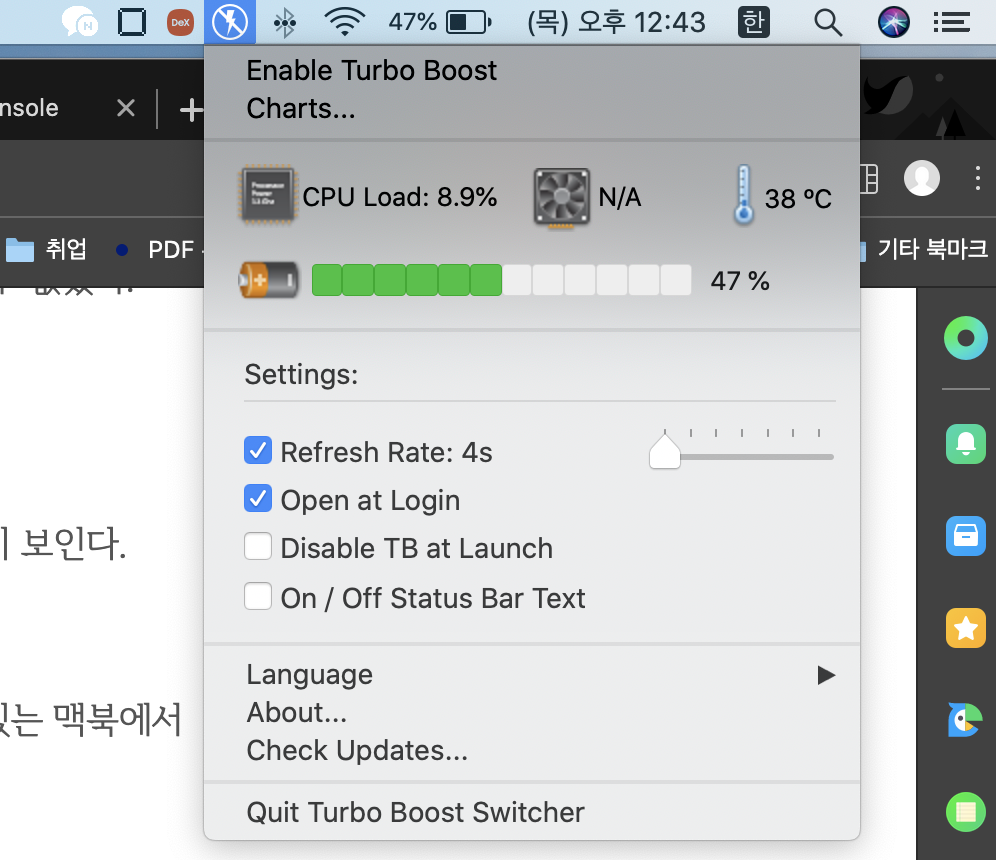The image size is (996, 860).
Task: Open the browser profile avatar
Action: 922,178
